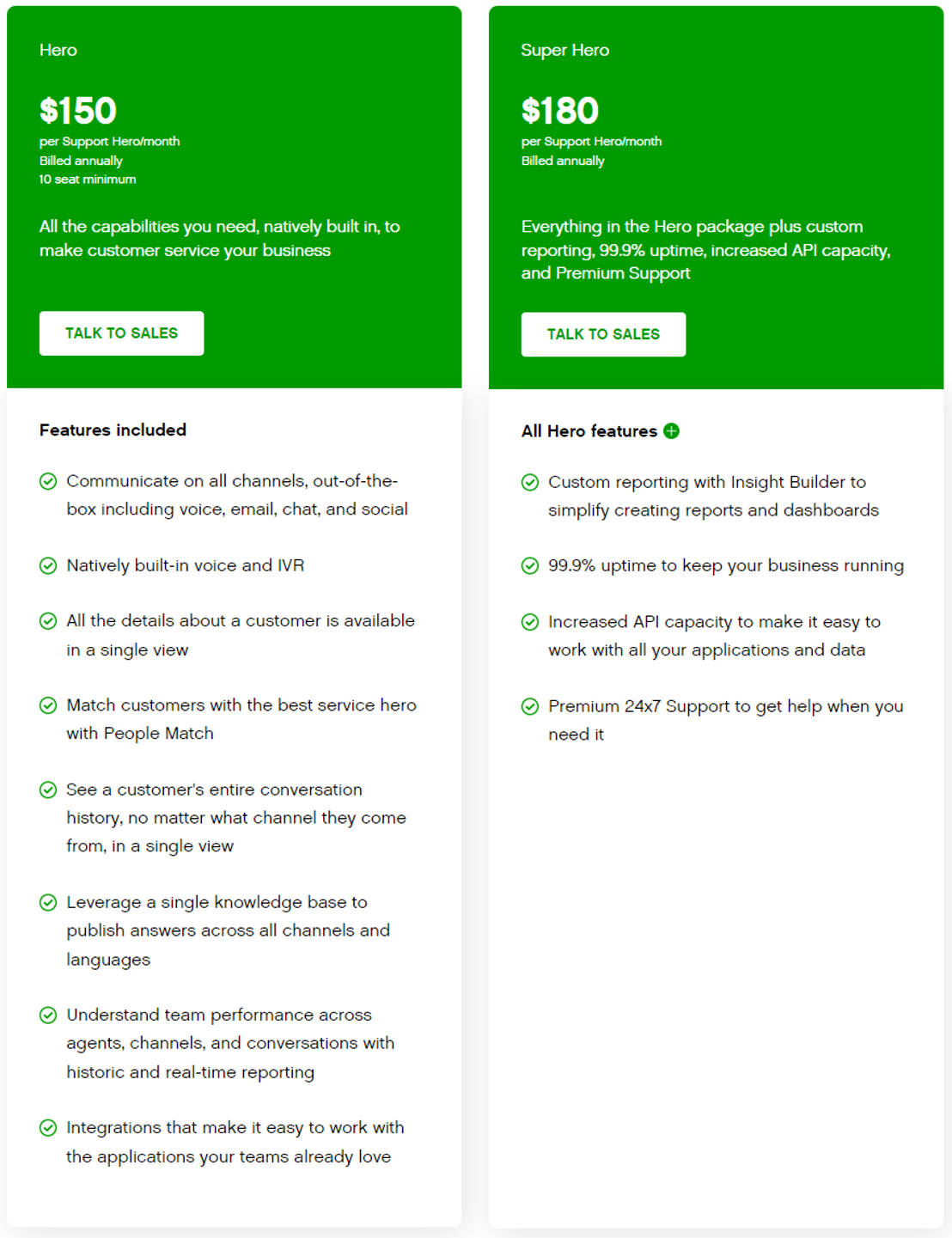Select the Super Hero plan card header
Image resolution: width=952 pixels, height=1238 pixels.
(564, 50)
